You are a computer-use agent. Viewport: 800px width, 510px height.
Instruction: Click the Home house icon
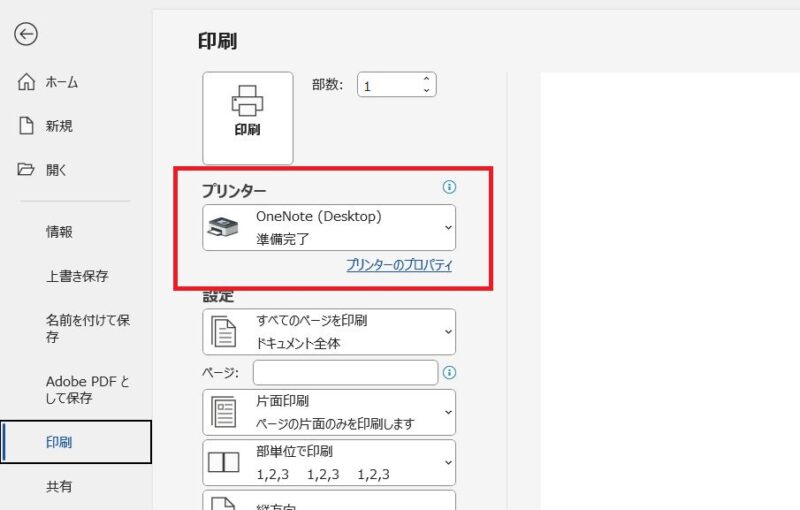pyautogui.click(x=27, y=83)
